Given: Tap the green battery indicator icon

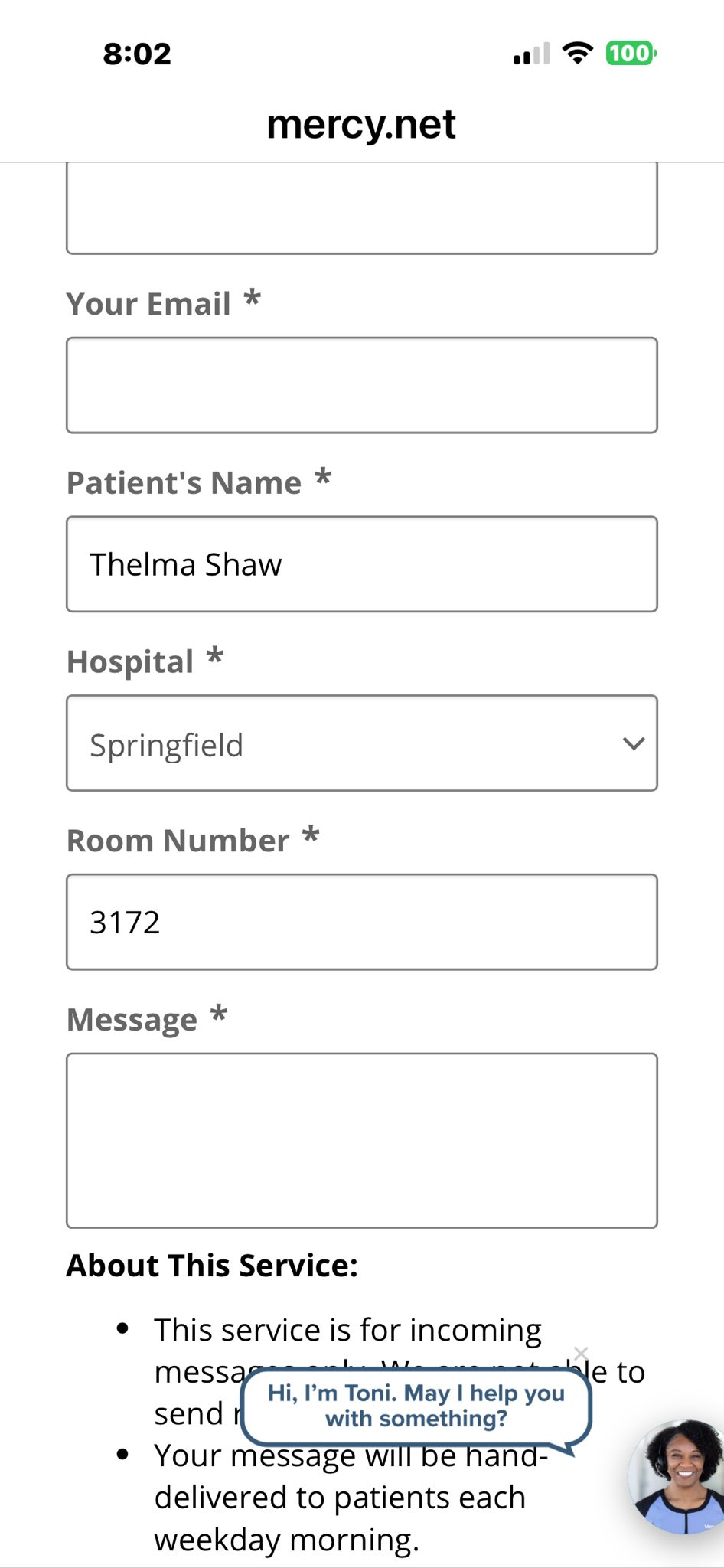Looking at the screenshot, I should tap(631, 53).
